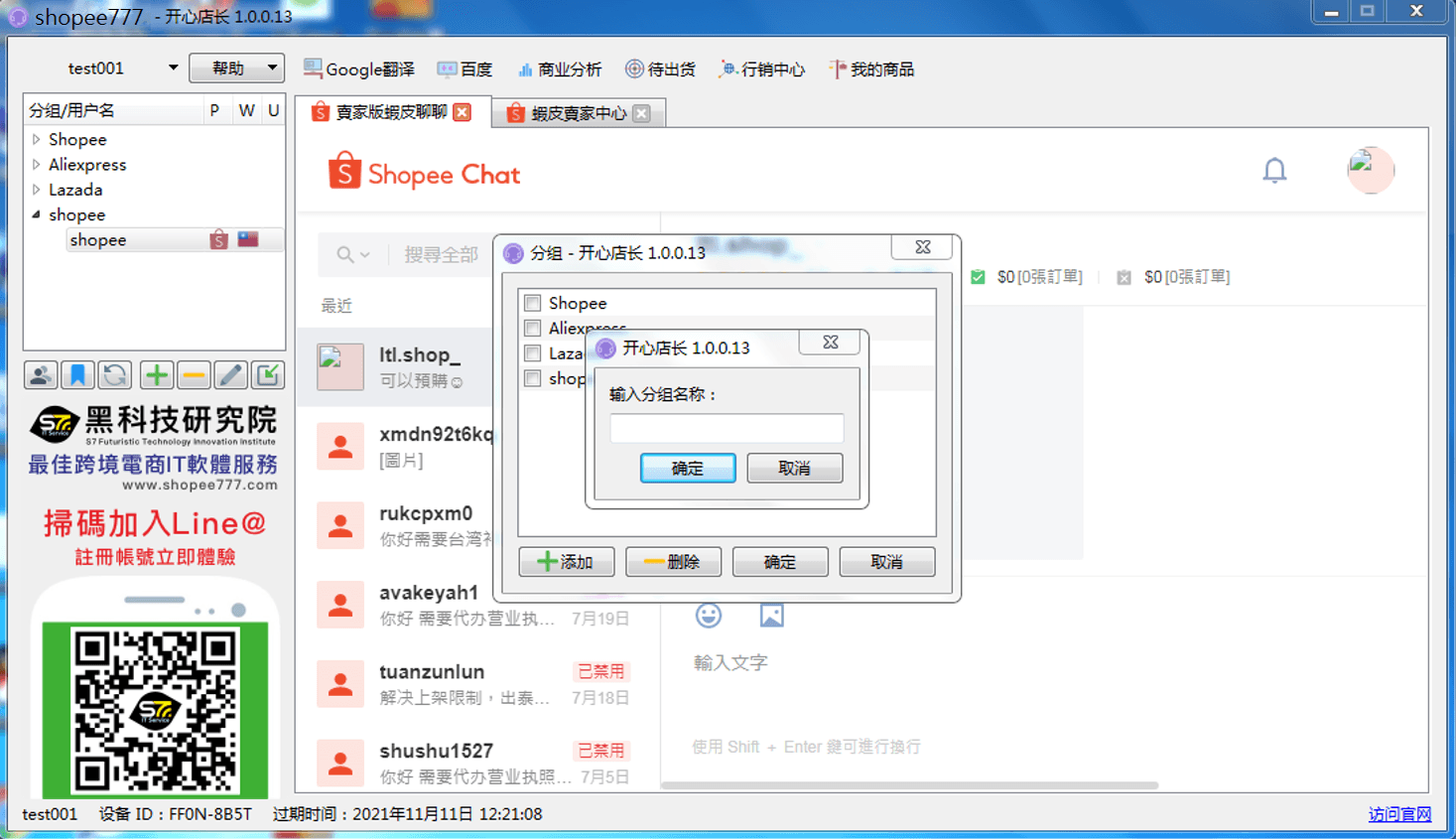Viewport: 1456px width, 839px height.
Task: Click 删除 in the 分组 dialog
Action: coord(673,562)
